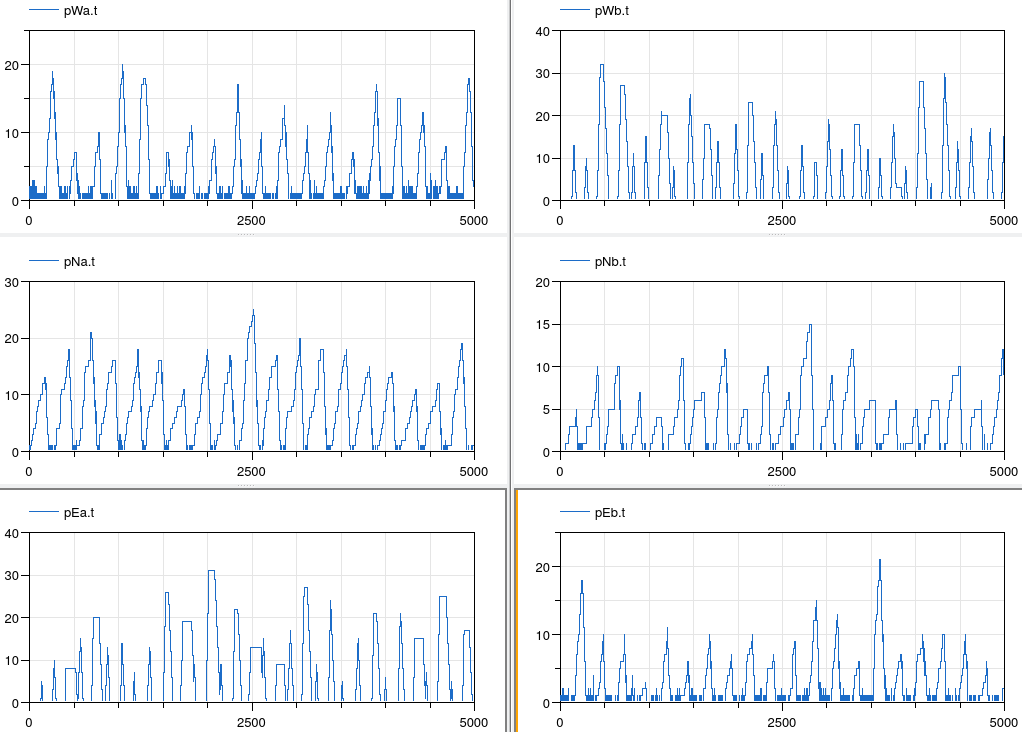Click the pEa.t legend label
Image resolution: width=1022 pixels, height=732 pixels.
pyautogui.click(x=79, y=513)
